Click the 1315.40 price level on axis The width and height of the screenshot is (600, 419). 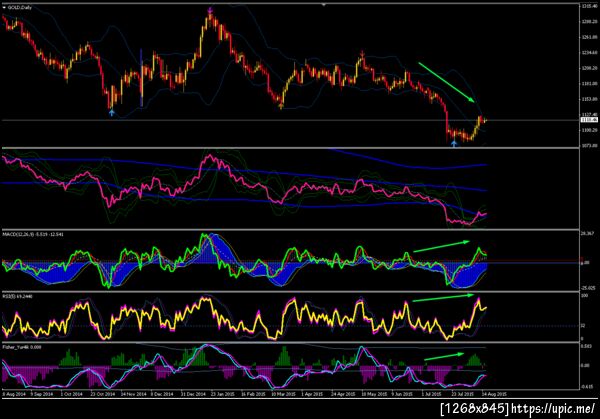(x=589, y=6)
